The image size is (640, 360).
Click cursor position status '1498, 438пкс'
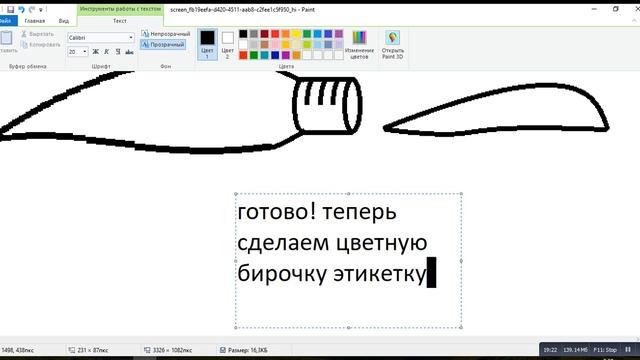click(x=18, y=350)
